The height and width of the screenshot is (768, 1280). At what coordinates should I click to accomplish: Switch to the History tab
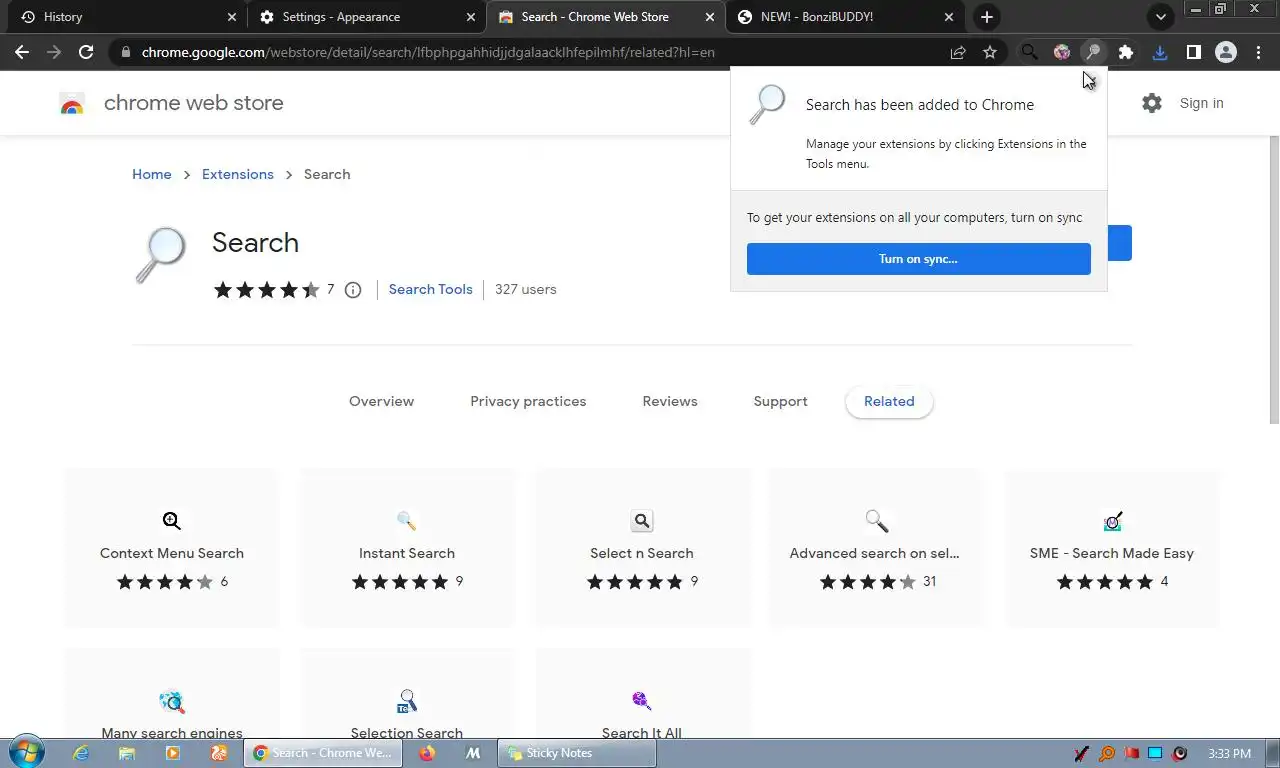pos(126,17)
